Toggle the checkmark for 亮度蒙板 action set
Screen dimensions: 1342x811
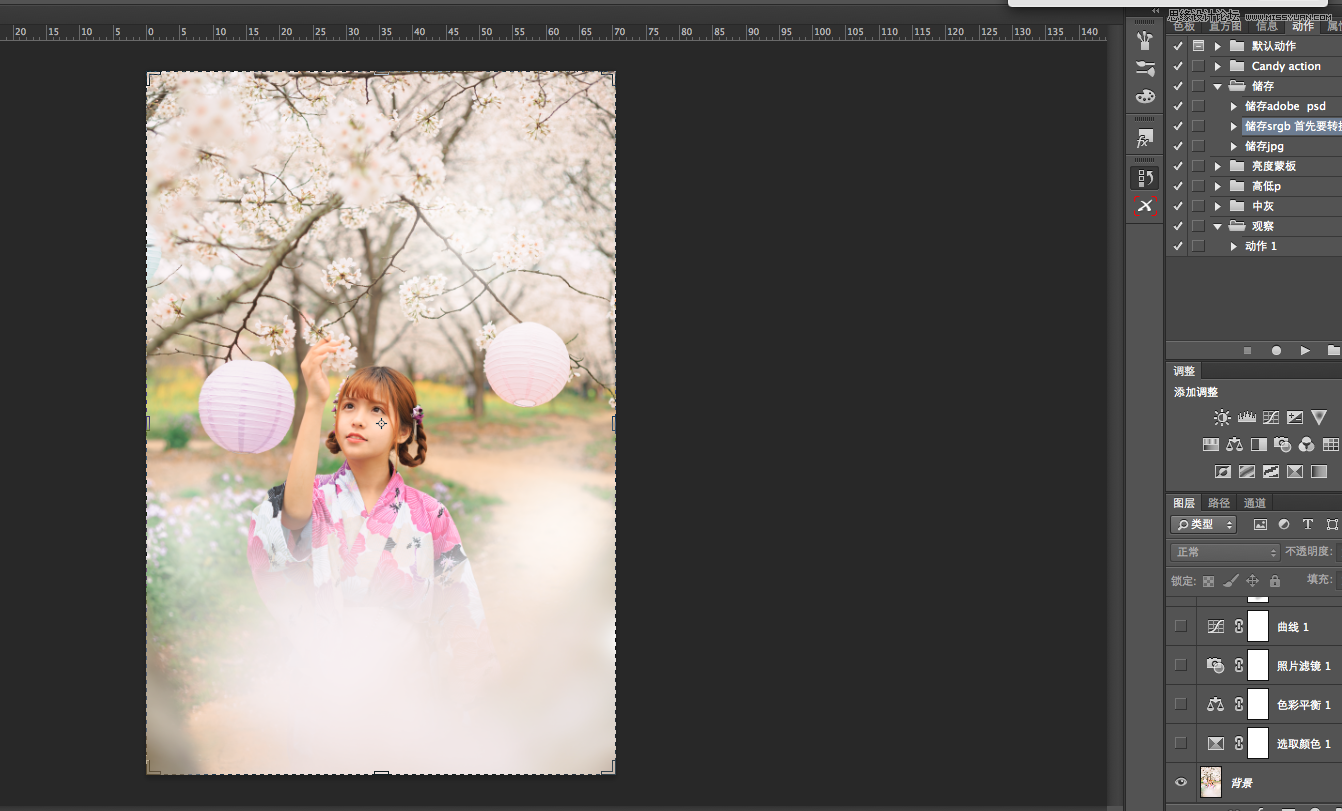tap(1178, 166)
